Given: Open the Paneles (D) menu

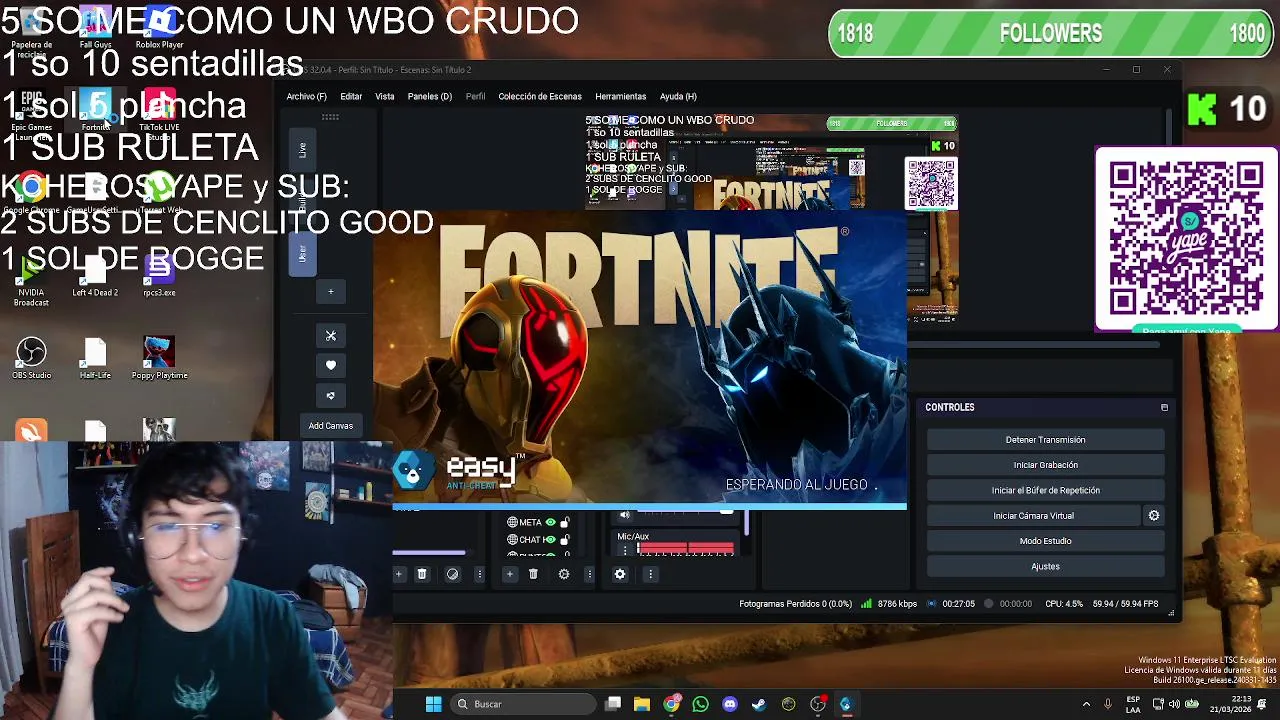Looking at the screenshot, I should click(430, 97).
